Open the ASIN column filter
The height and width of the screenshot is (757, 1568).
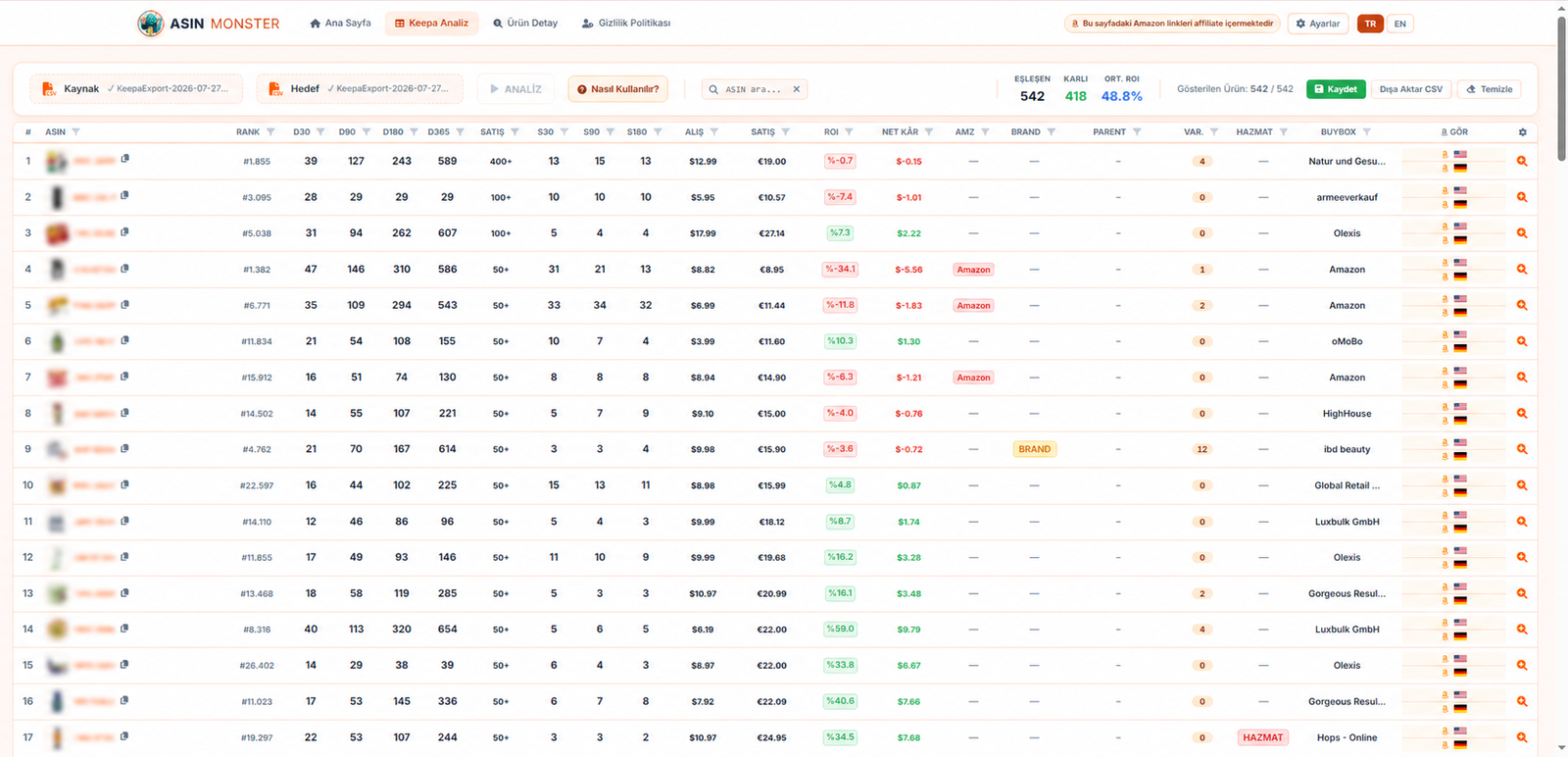click(x=75, y=131)
